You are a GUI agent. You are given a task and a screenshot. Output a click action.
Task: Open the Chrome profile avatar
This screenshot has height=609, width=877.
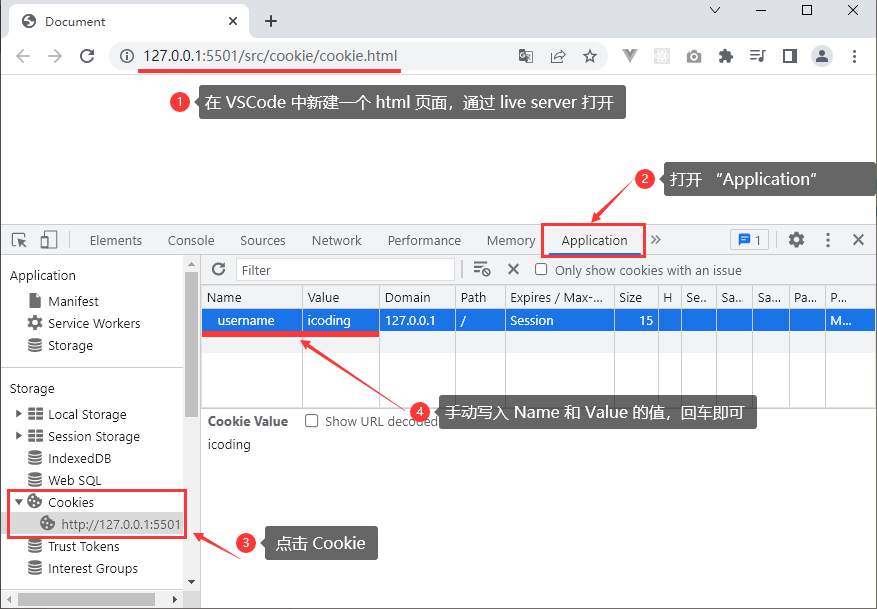822,56
